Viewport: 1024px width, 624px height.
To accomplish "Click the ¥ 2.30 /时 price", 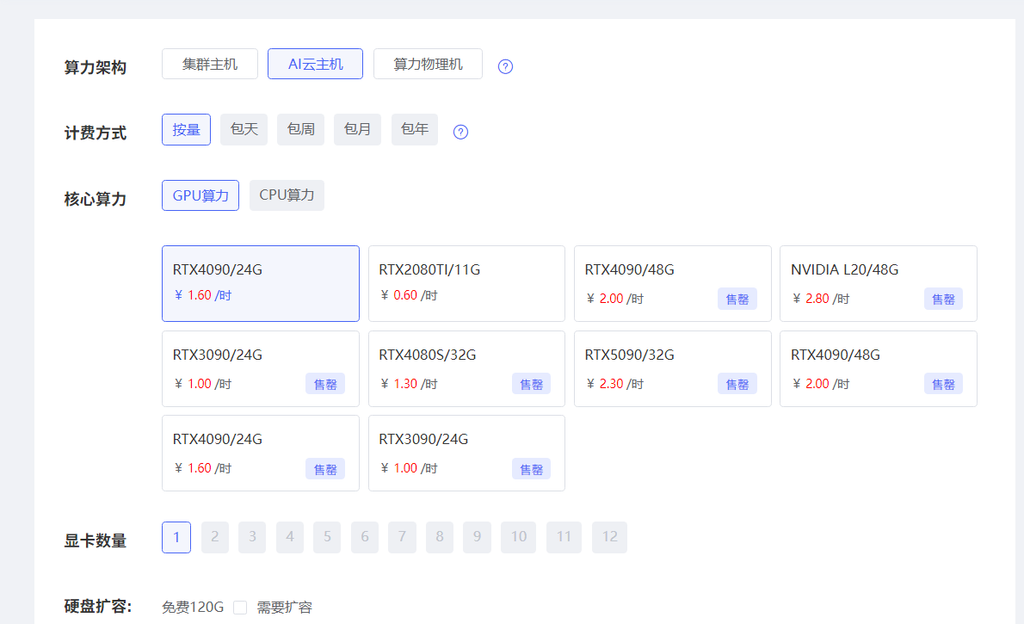I will (x=615, y=384).
